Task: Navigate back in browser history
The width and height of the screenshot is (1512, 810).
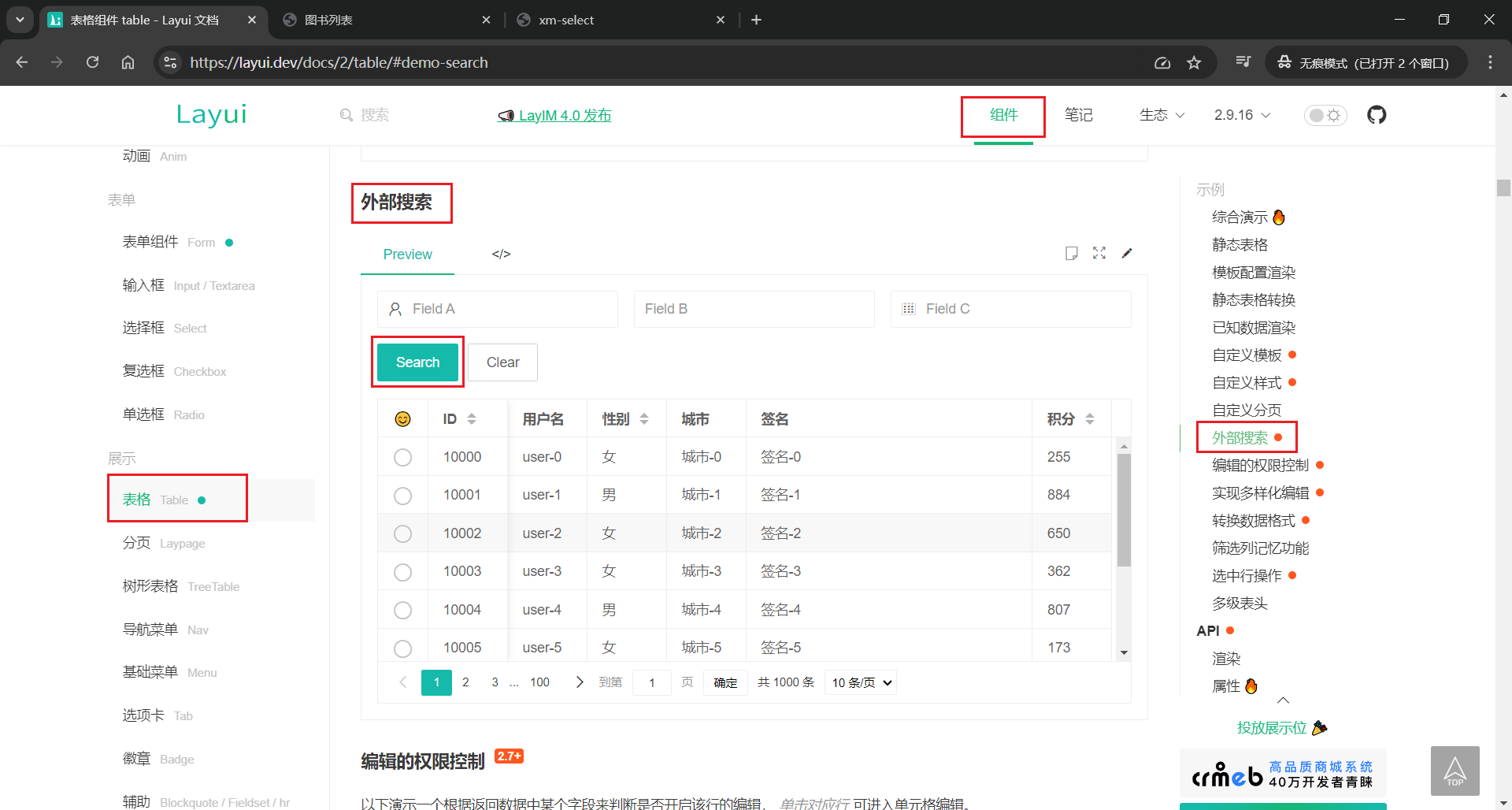Action: click(22, 62)
